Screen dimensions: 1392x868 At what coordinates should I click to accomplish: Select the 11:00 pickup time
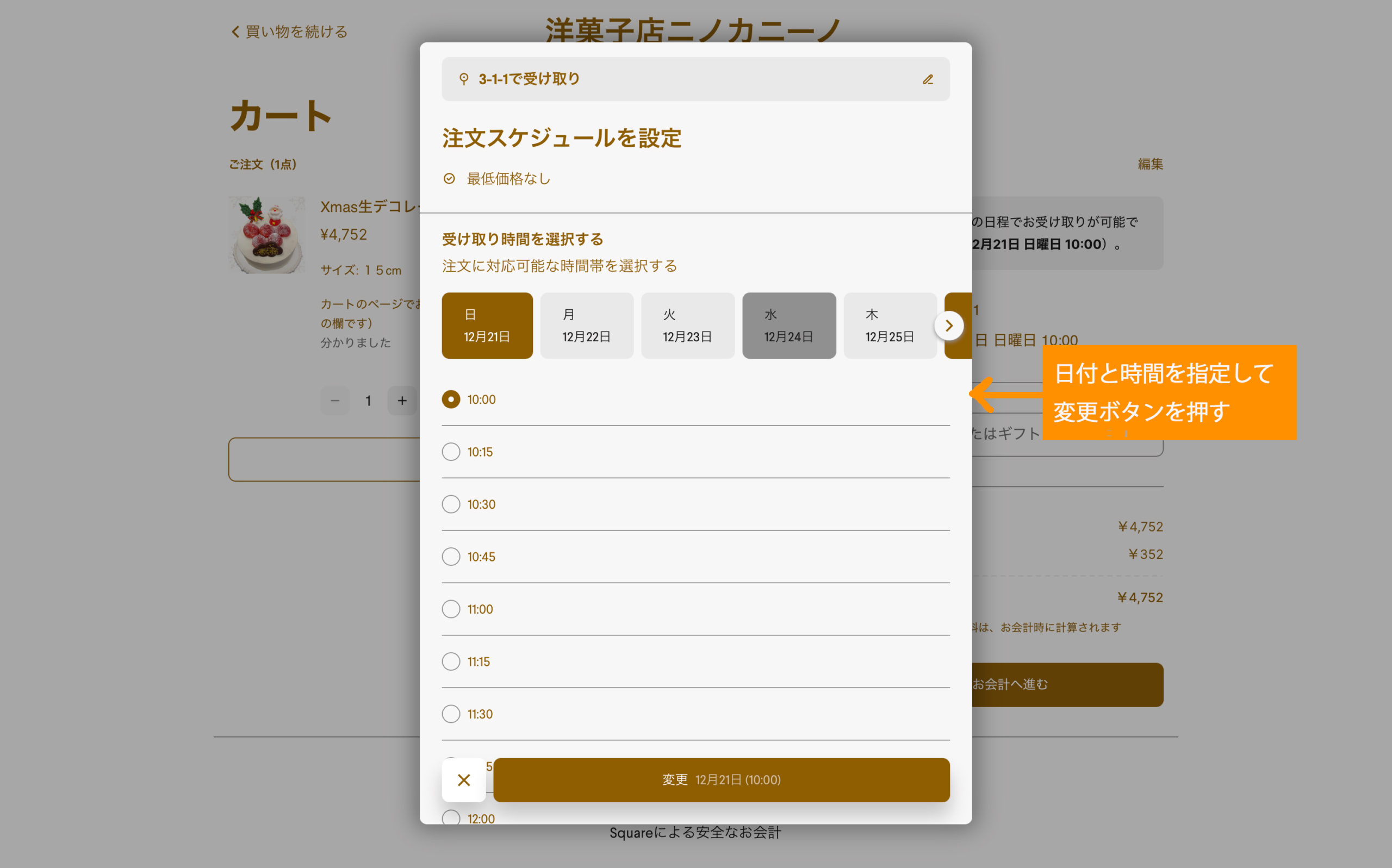451,609
